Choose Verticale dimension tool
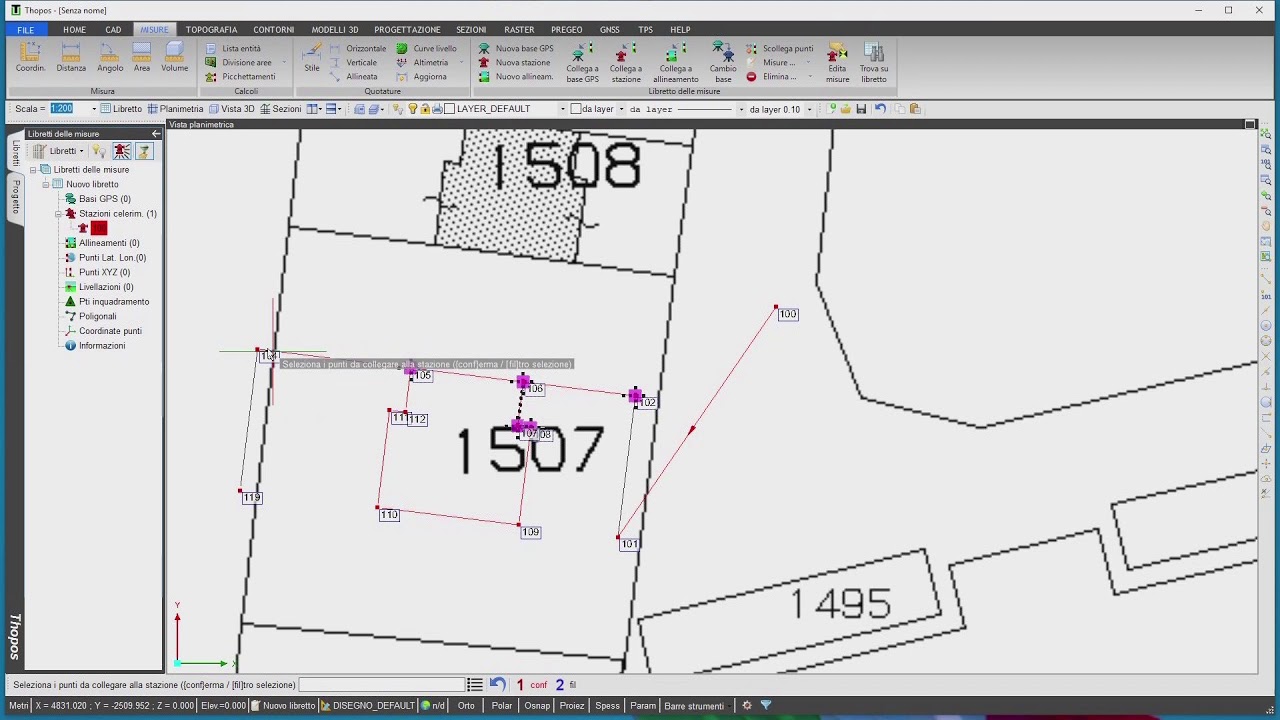The image size is (1280, 720). click(x=353, y=62)
